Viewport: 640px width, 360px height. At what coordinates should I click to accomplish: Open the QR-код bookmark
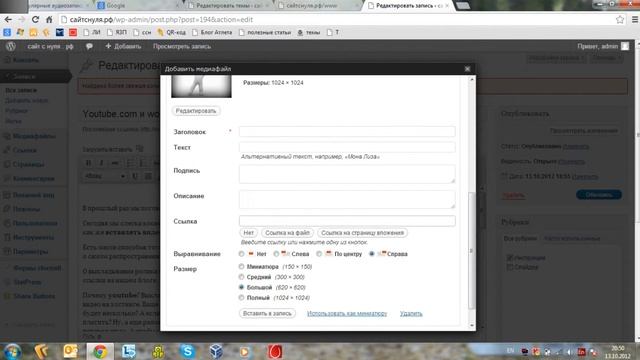[x=171, y=32]
